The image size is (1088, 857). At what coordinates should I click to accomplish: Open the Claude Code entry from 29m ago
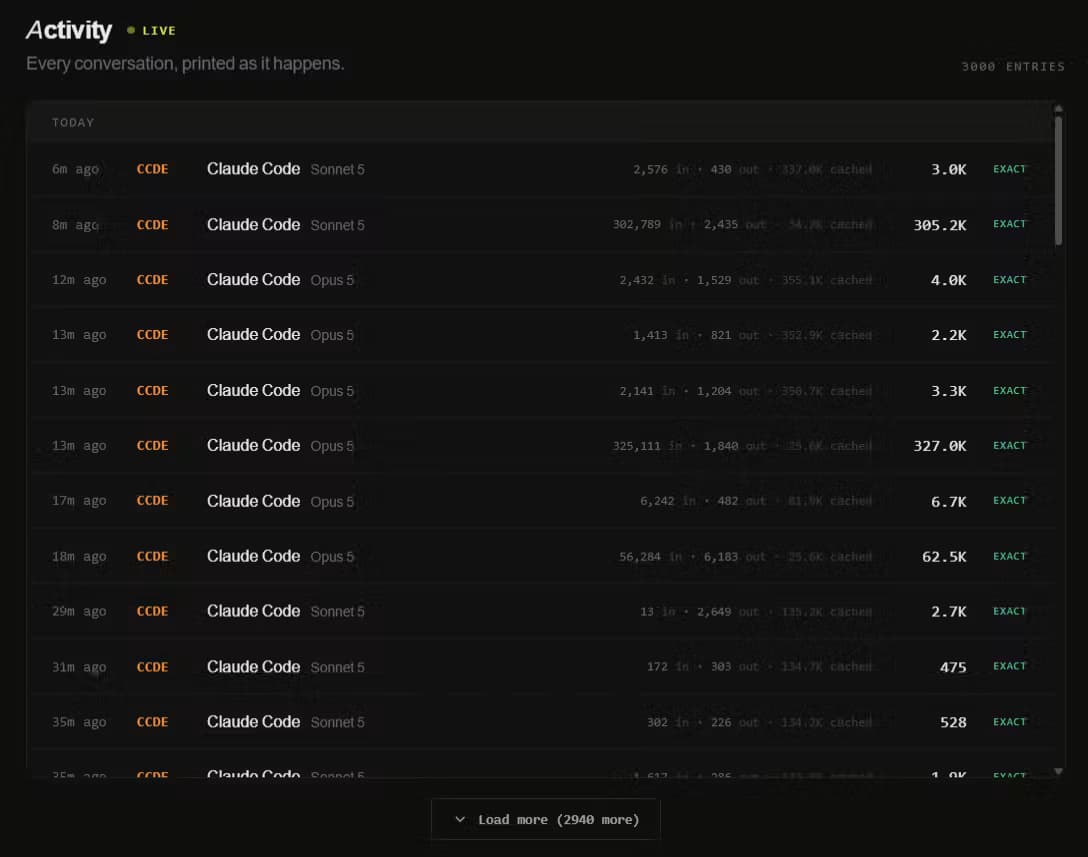tap(541, 611)
